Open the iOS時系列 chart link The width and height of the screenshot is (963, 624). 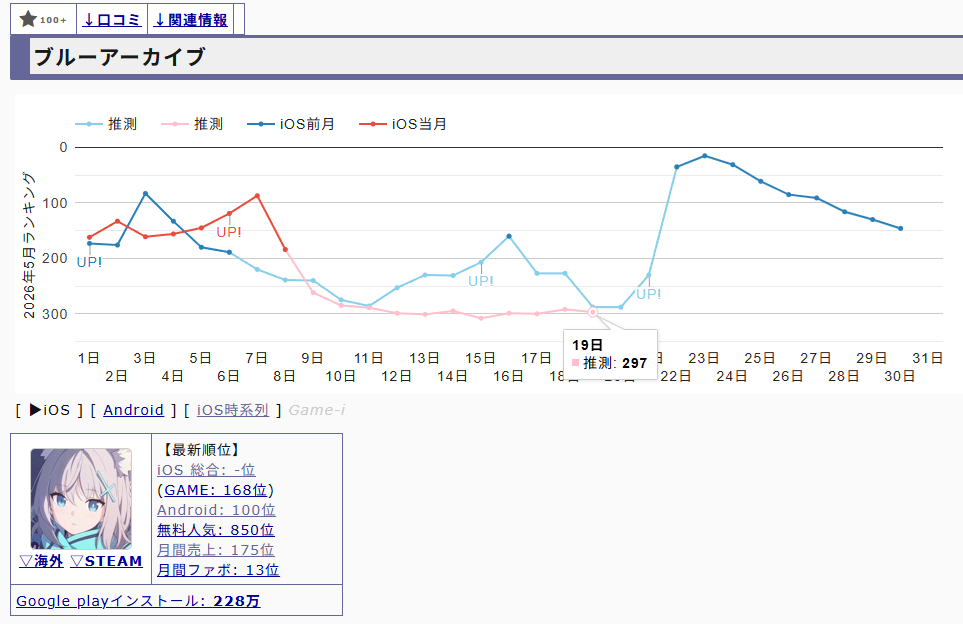click(233, 410)
